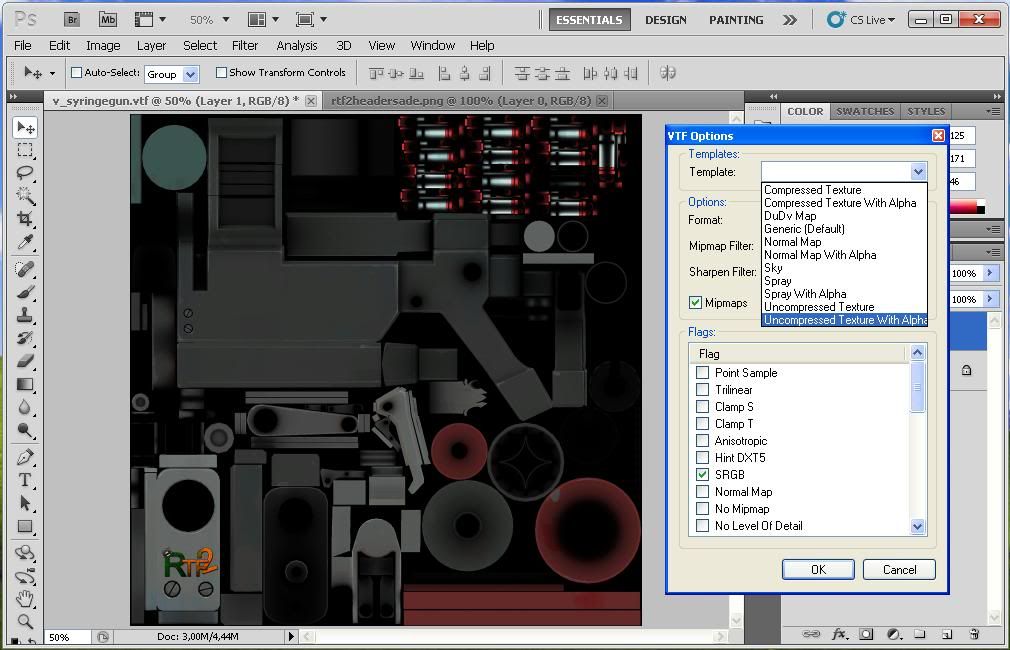Select the Zoom tool in toolbar
This screenshot has height=650, width=1010.
(x=25, y=621)
